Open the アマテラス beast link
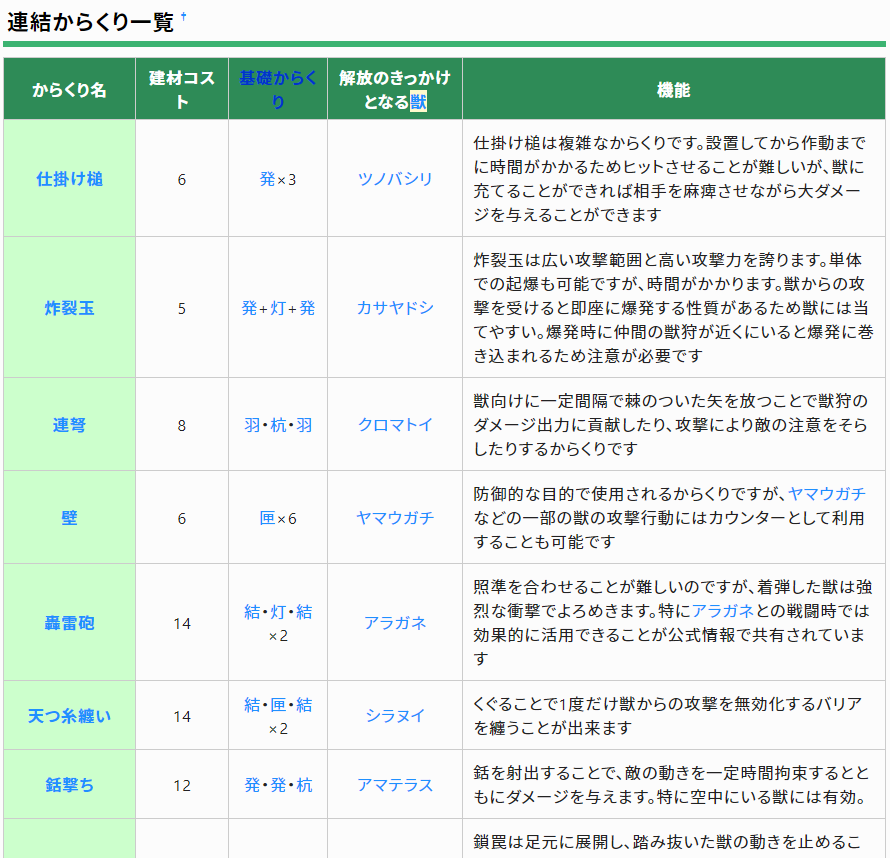This screenshot has width=890, height=858. (394, 785)
